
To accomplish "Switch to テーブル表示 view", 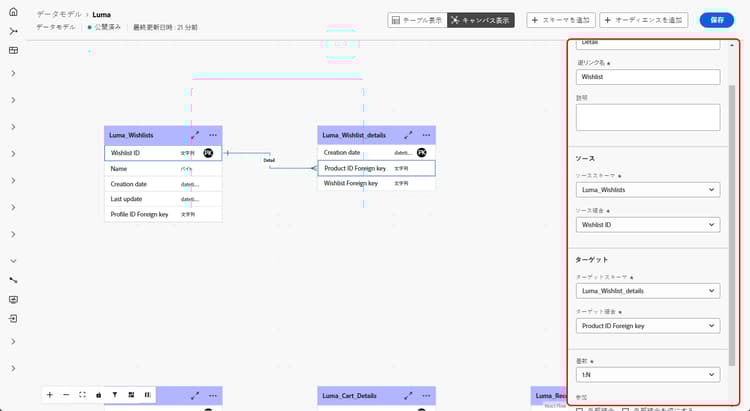I will (417, 20).
